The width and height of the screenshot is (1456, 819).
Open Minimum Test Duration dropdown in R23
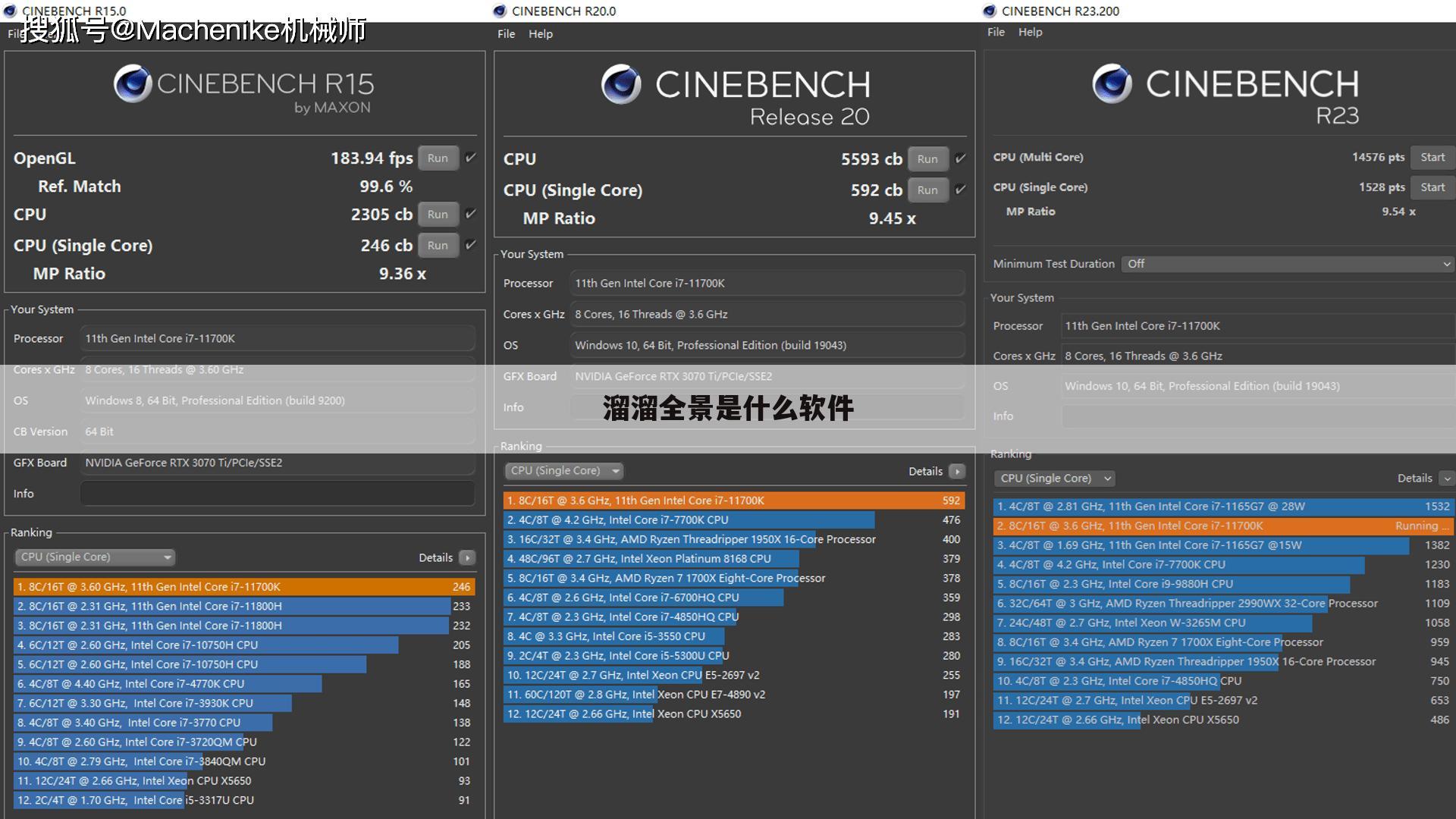tap(1288, 263)
